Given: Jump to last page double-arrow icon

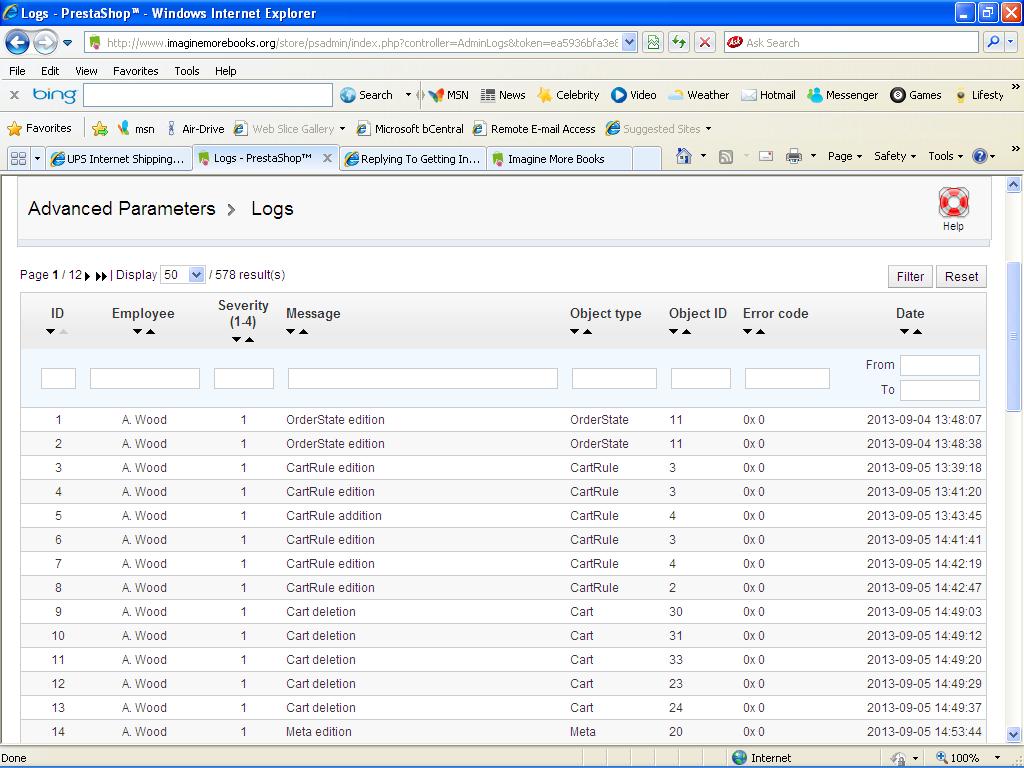Looking at the screenshot, I should pyautogui.click(x=101, y=276).
